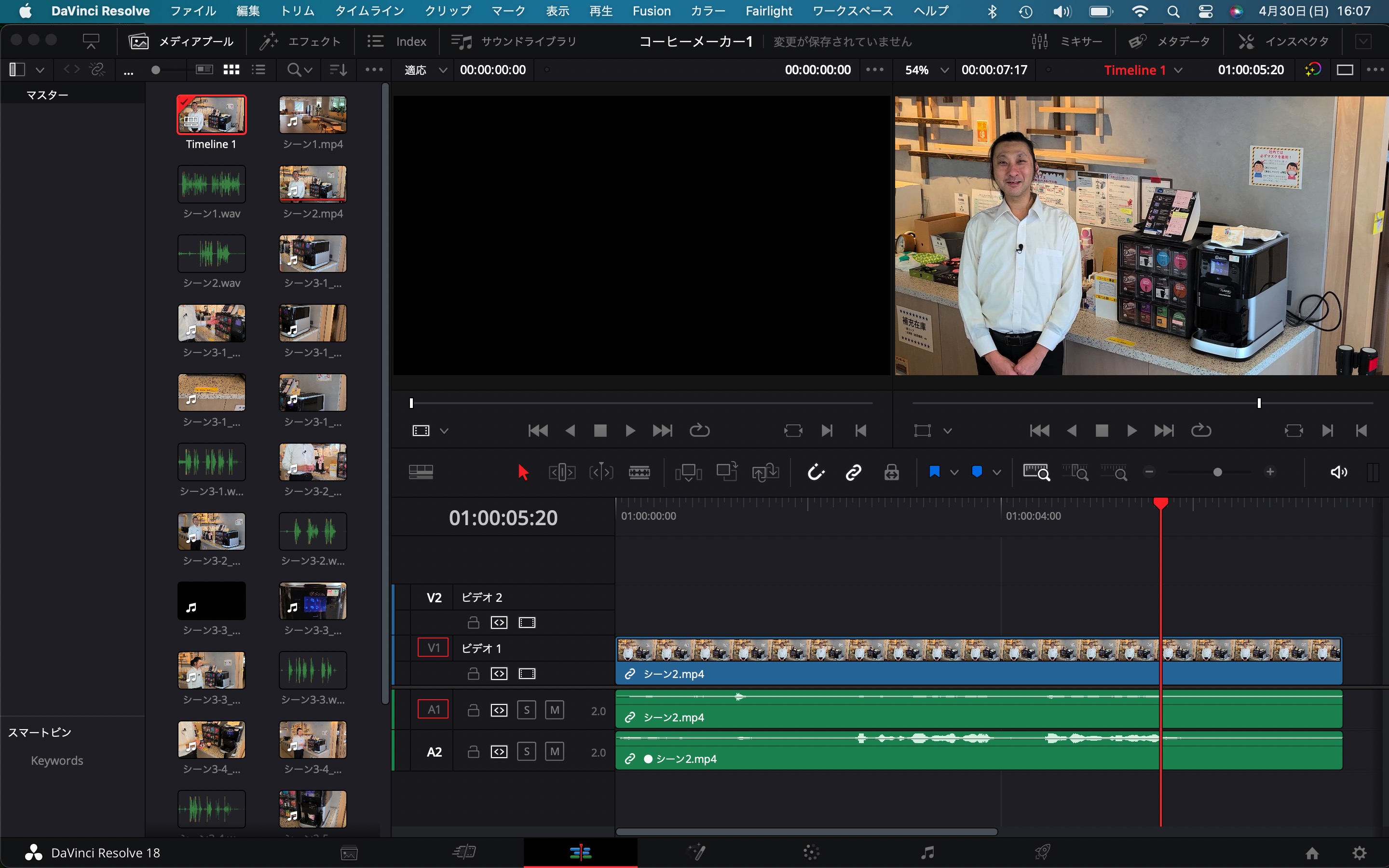The height and width of the screenshot is (868, 1389).
Task: Lock the V1 video track
Action: (473, 673)
